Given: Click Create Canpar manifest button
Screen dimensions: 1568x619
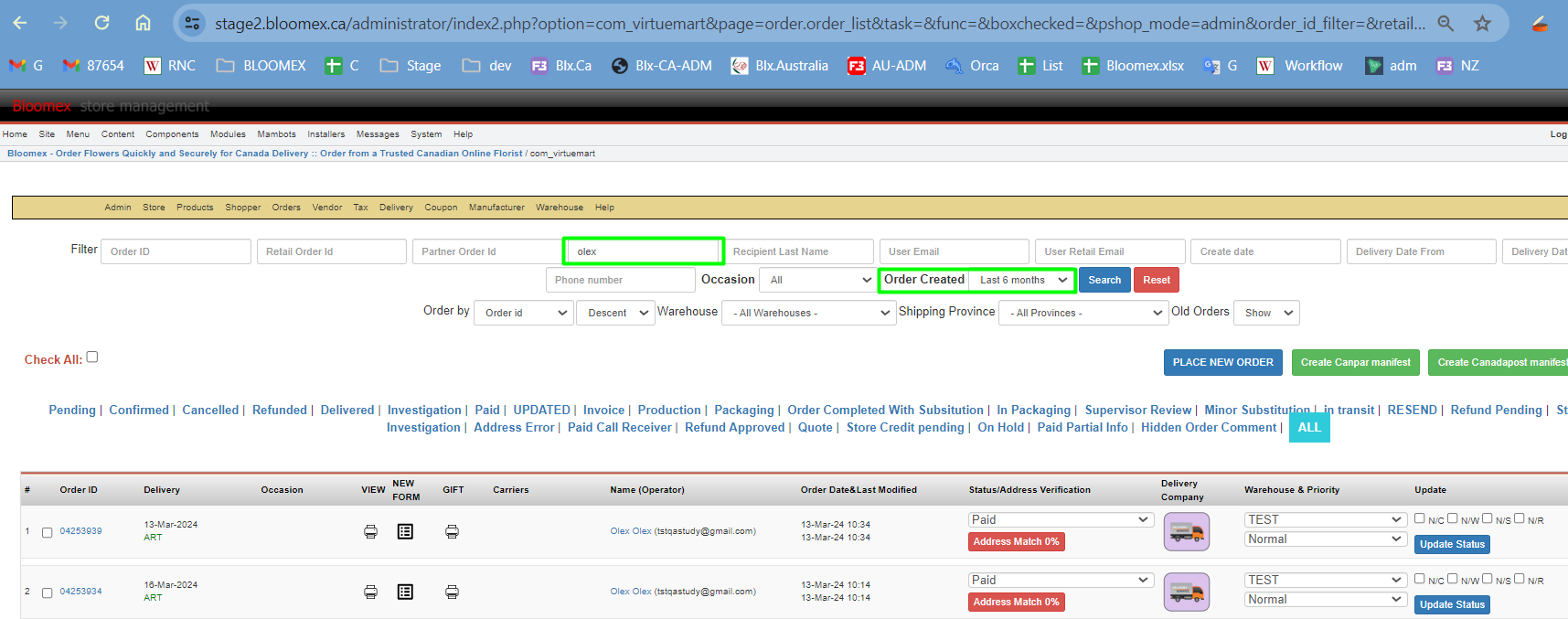Looking at the screenshot, I should tap(1356, 362).
